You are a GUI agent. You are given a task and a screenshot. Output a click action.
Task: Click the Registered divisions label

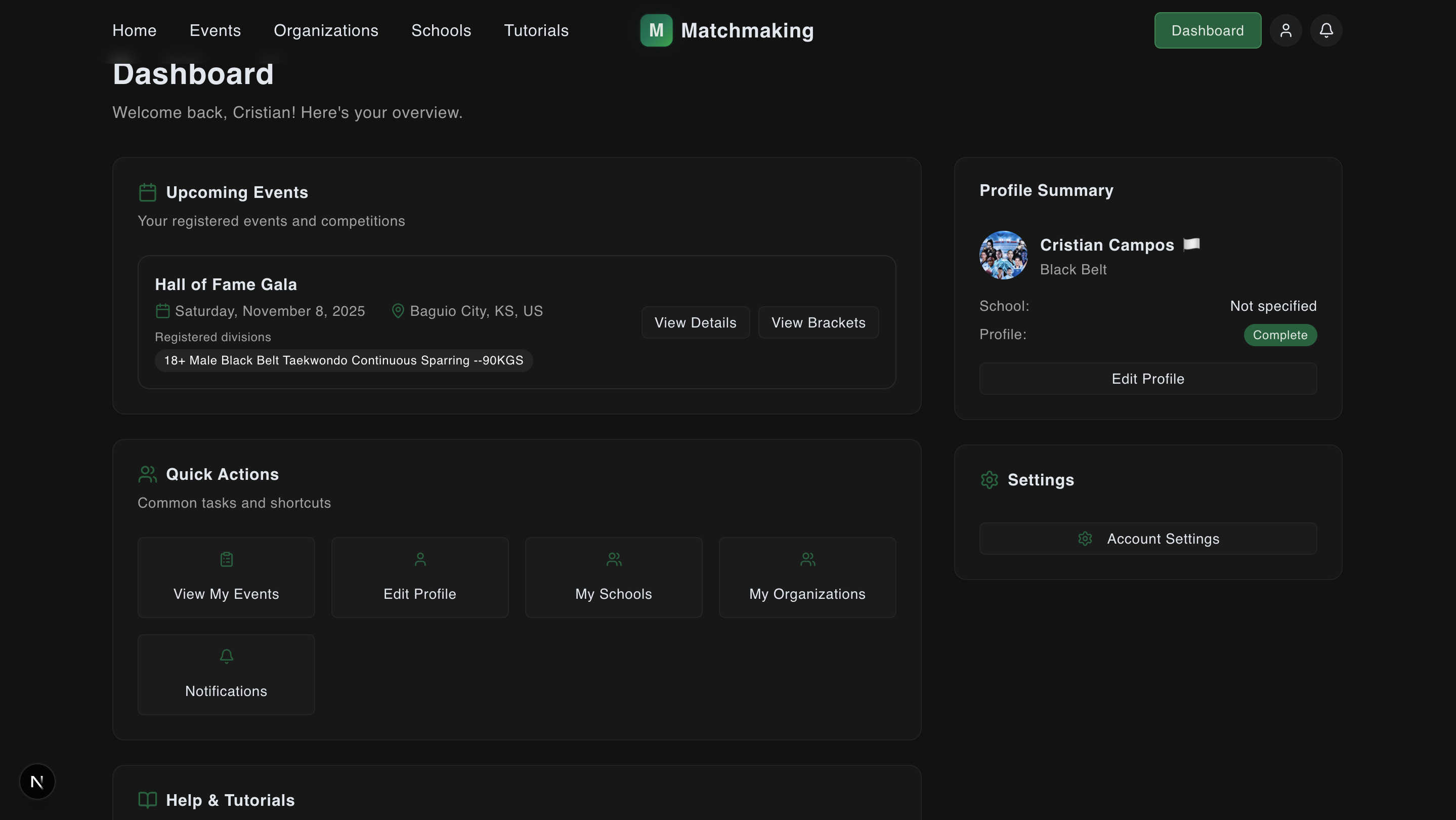pos(213,337)
